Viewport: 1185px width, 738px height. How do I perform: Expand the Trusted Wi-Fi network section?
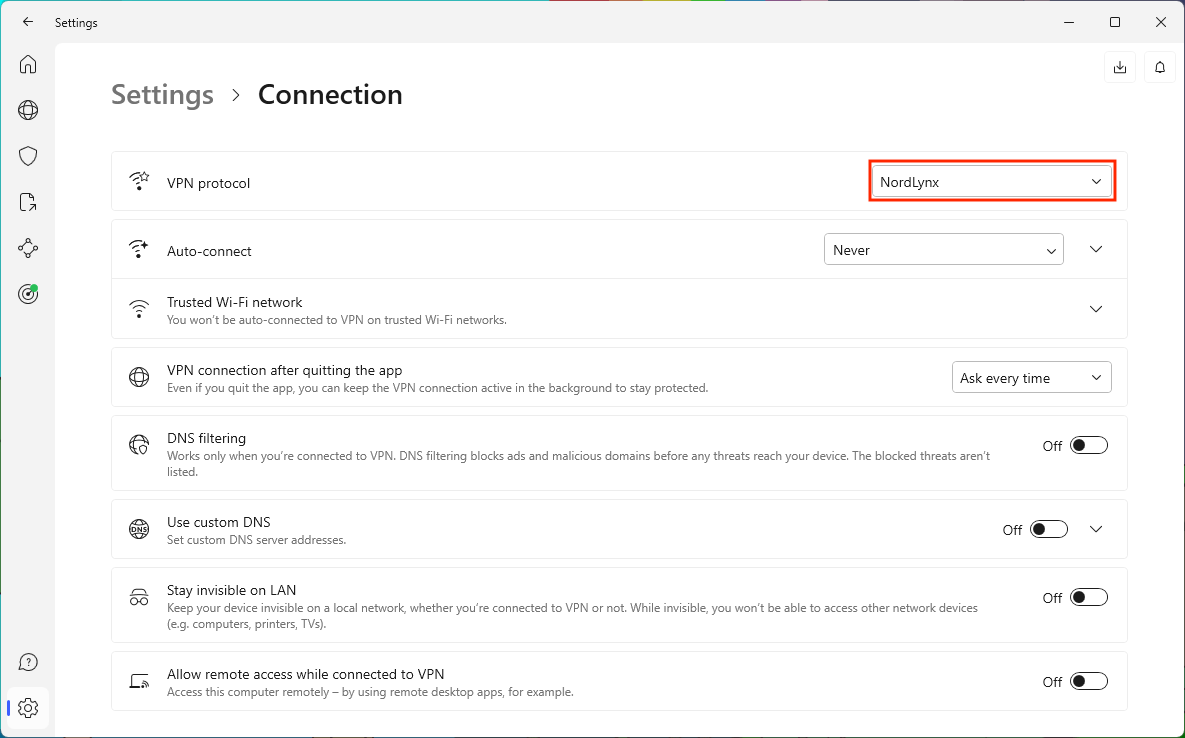click(x=1096, y=309)
